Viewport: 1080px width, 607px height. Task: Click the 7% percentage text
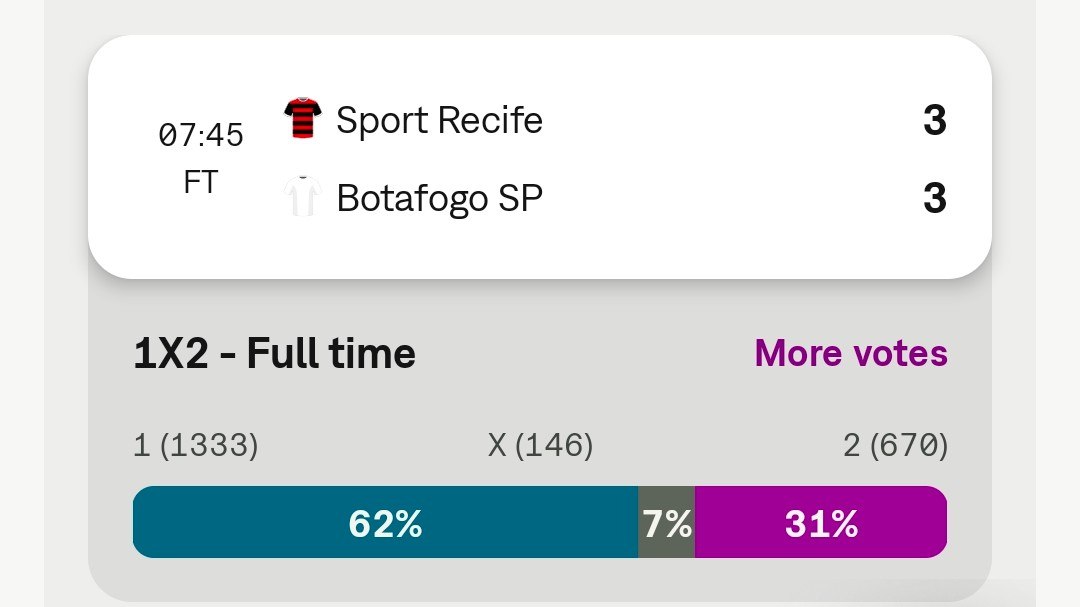click(x=667, y=524)
